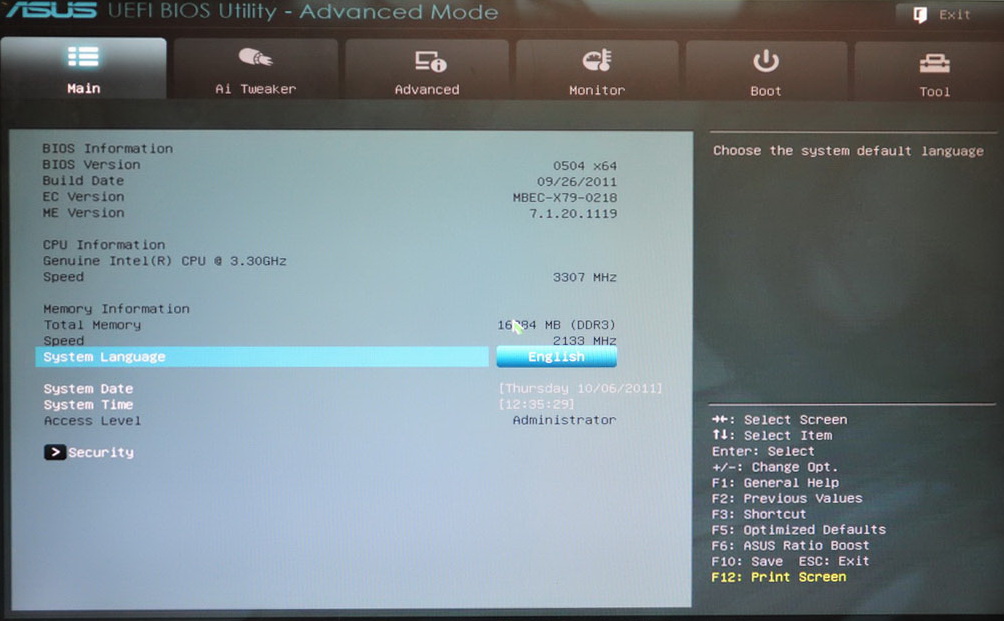This screenshot has height=621, width=1004.
Task: Click the ESC: Exit hint
Action: 834,561
